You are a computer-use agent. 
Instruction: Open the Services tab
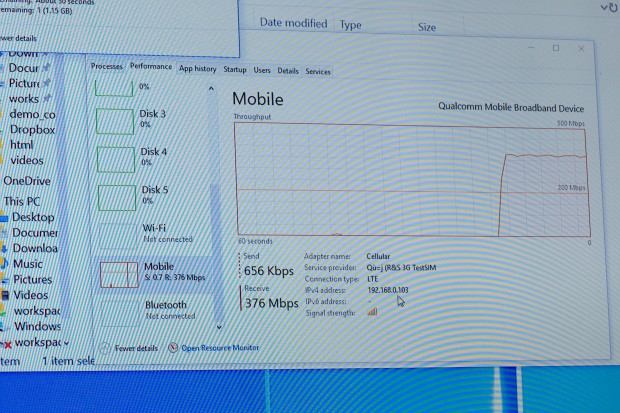(318, 72)
